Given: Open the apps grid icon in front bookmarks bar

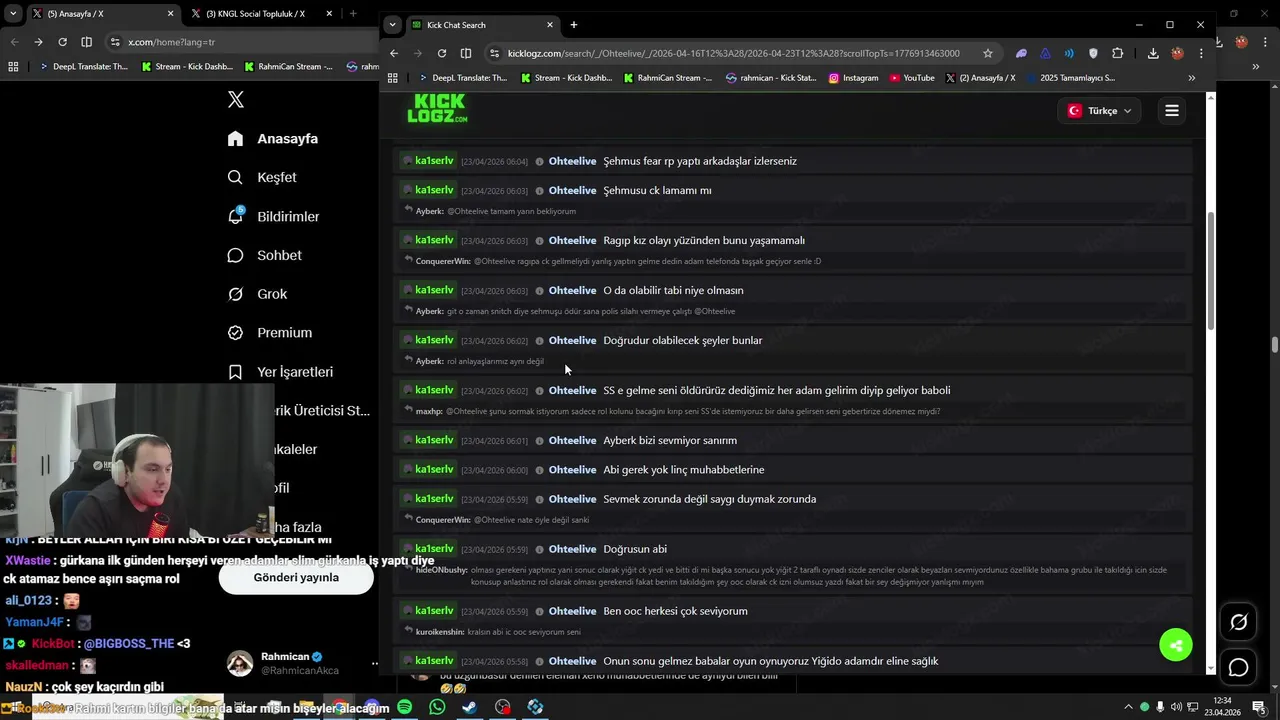Looking at the screenshot, I should pyautogui.click(x=393, y=78).
